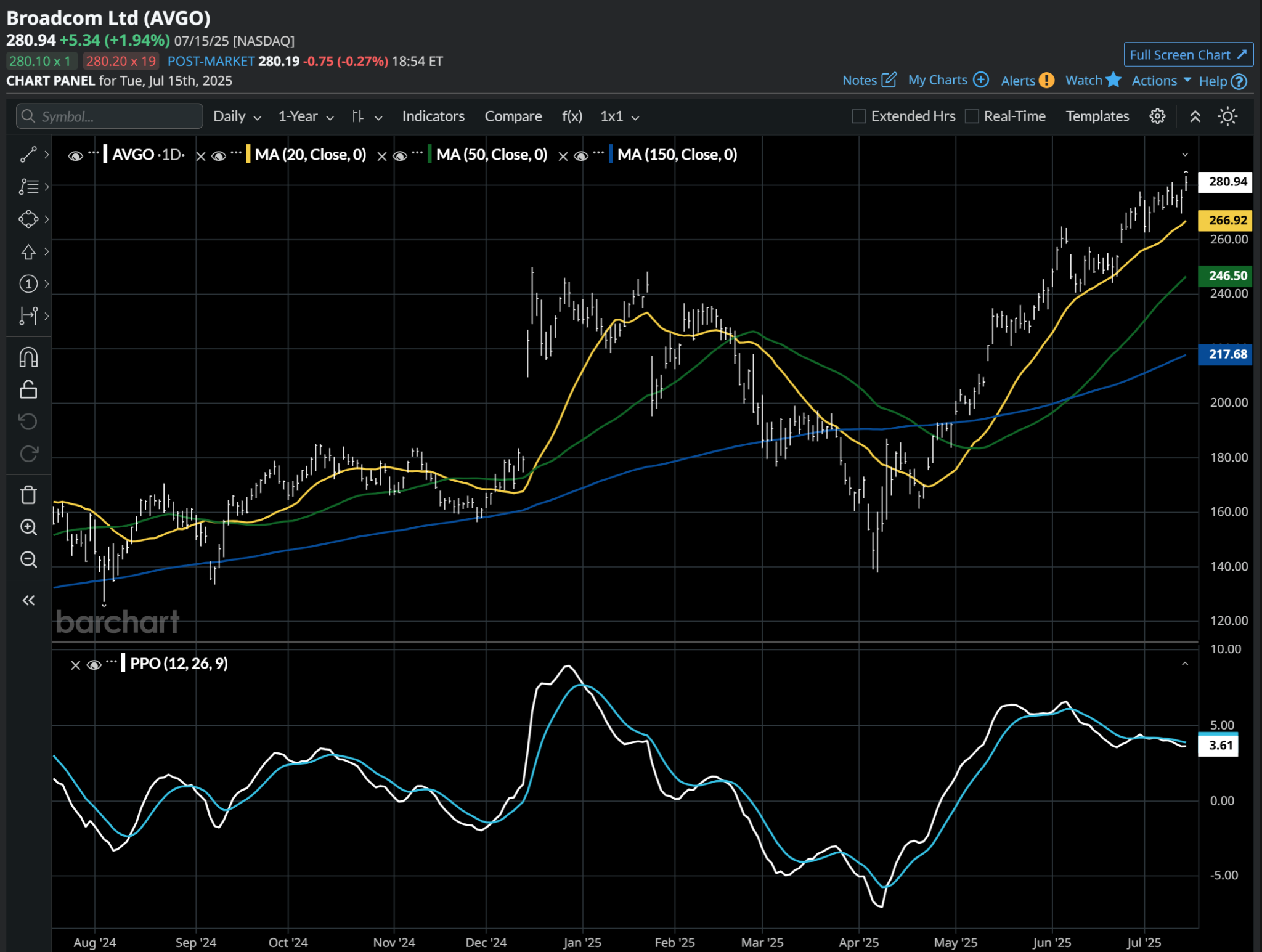Click the undo icon in sidebar
This screenshot has height=952, width=1262.
[28, 421]
